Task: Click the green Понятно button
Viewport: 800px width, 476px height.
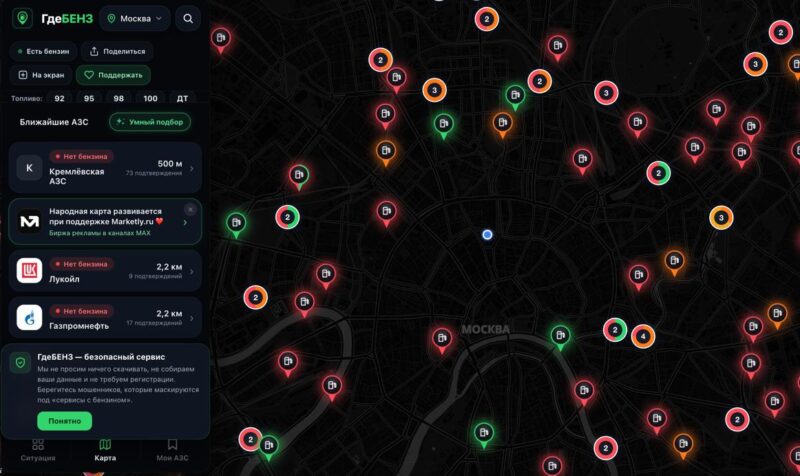Action: 64,421
